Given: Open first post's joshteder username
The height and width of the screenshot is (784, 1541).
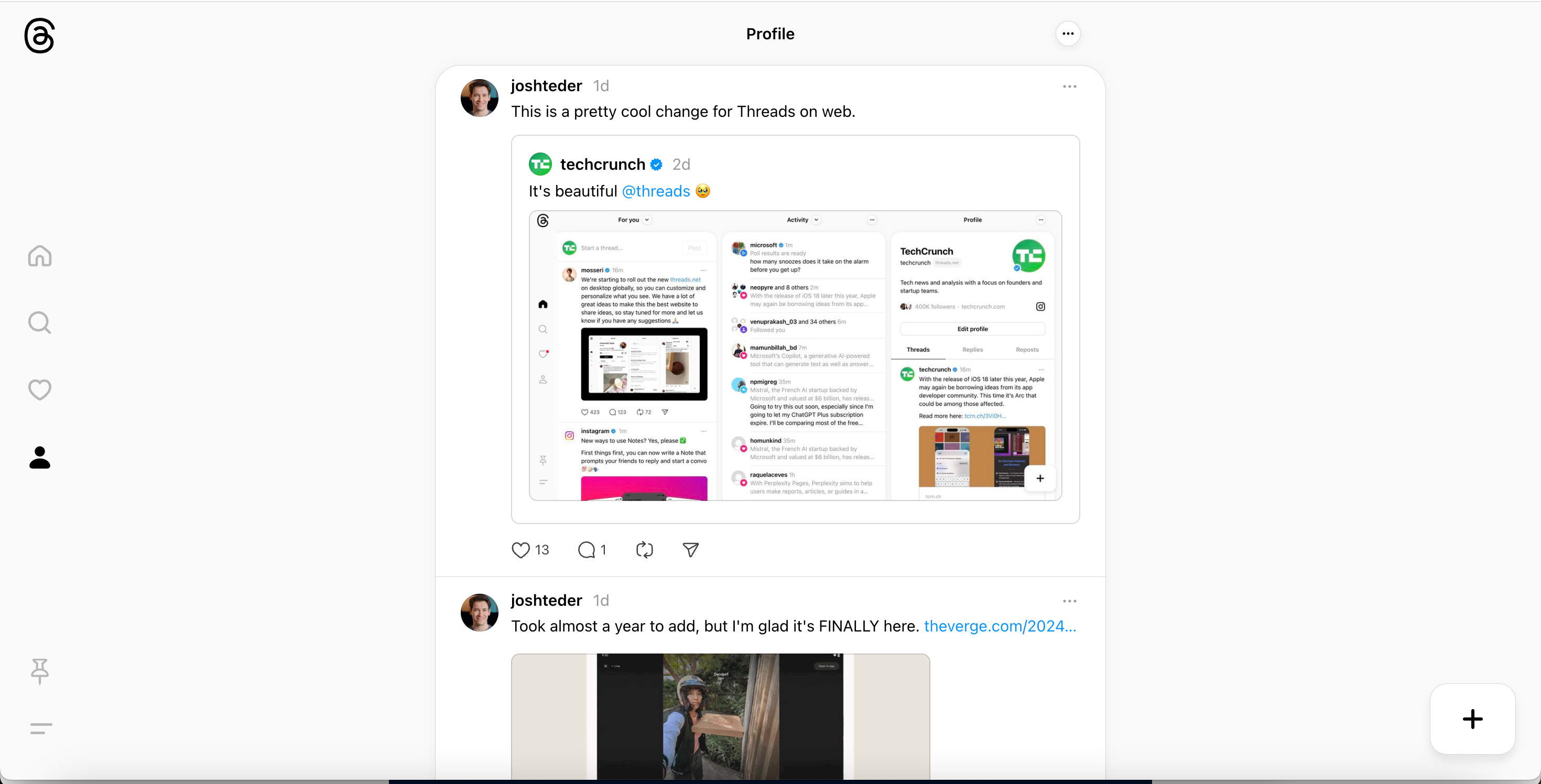Looking at the screenshot, I should pos(546,85).
